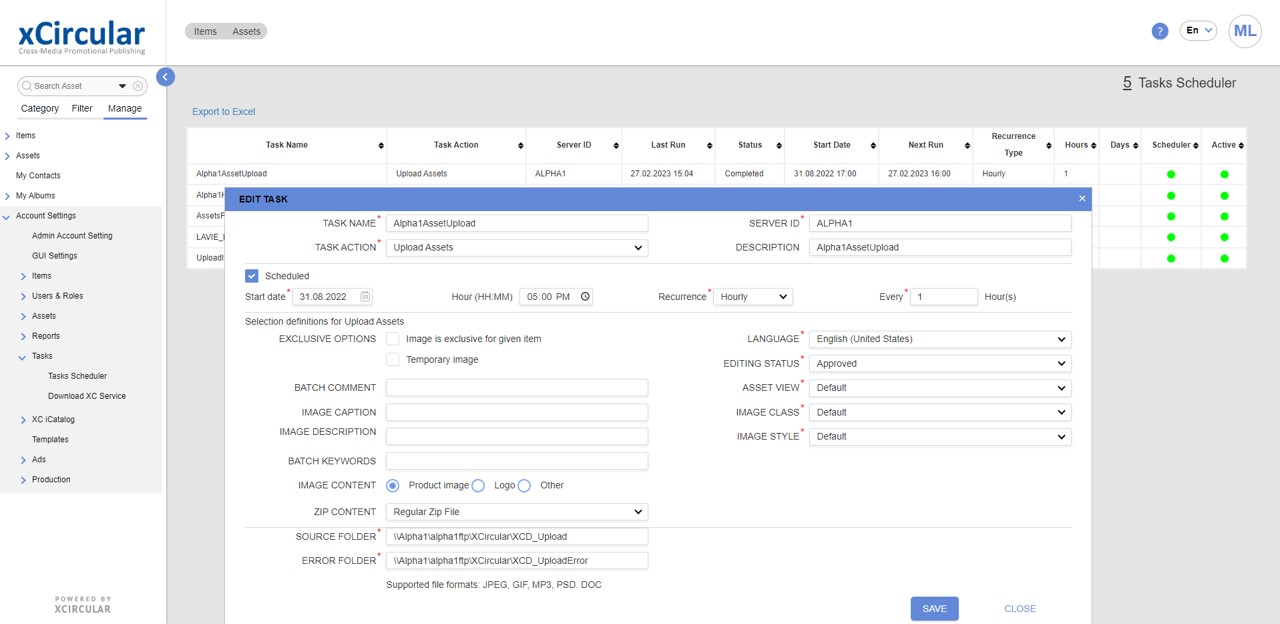
Task: Open the Recurrence dropdown set to Hourly
Action: (752, 297)
